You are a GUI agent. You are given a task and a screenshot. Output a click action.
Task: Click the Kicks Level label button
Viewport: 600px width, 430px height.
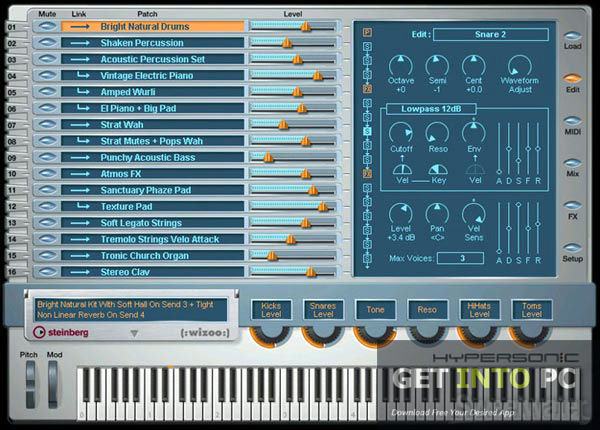pyautogui.click(x=271, y=310)
